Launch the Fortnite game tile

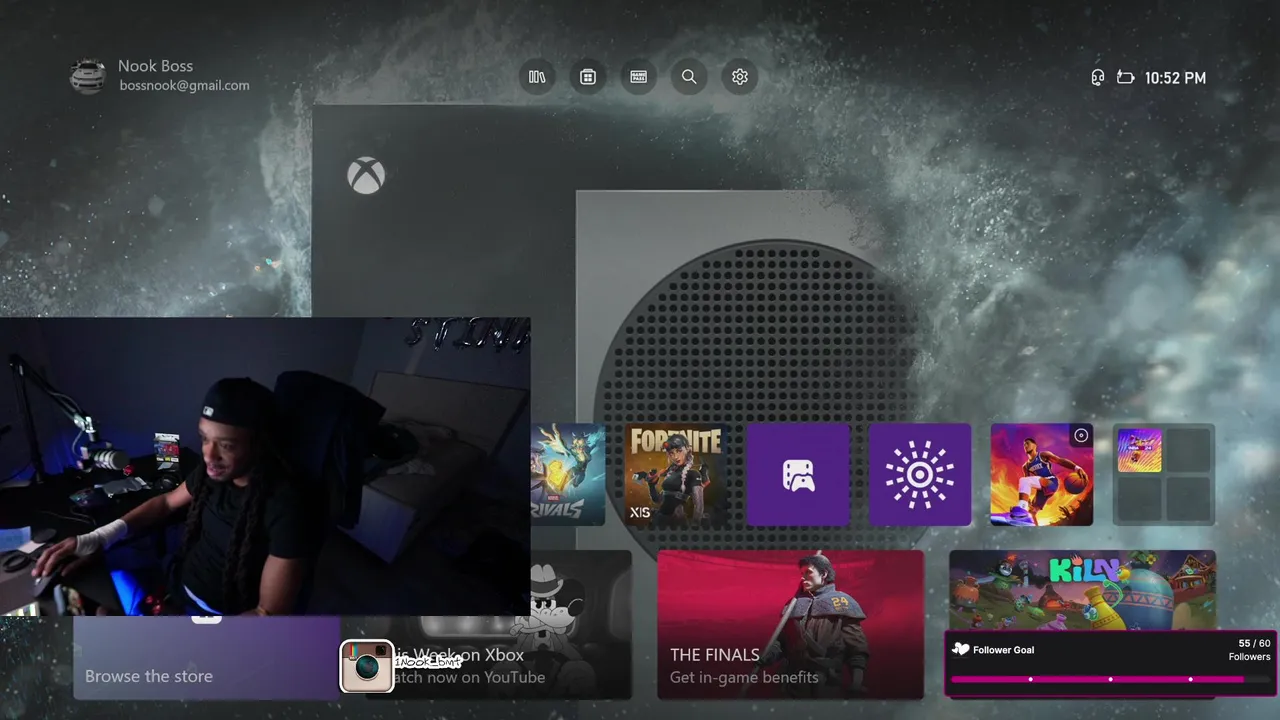pyautogui.click(x=676, y=474)
